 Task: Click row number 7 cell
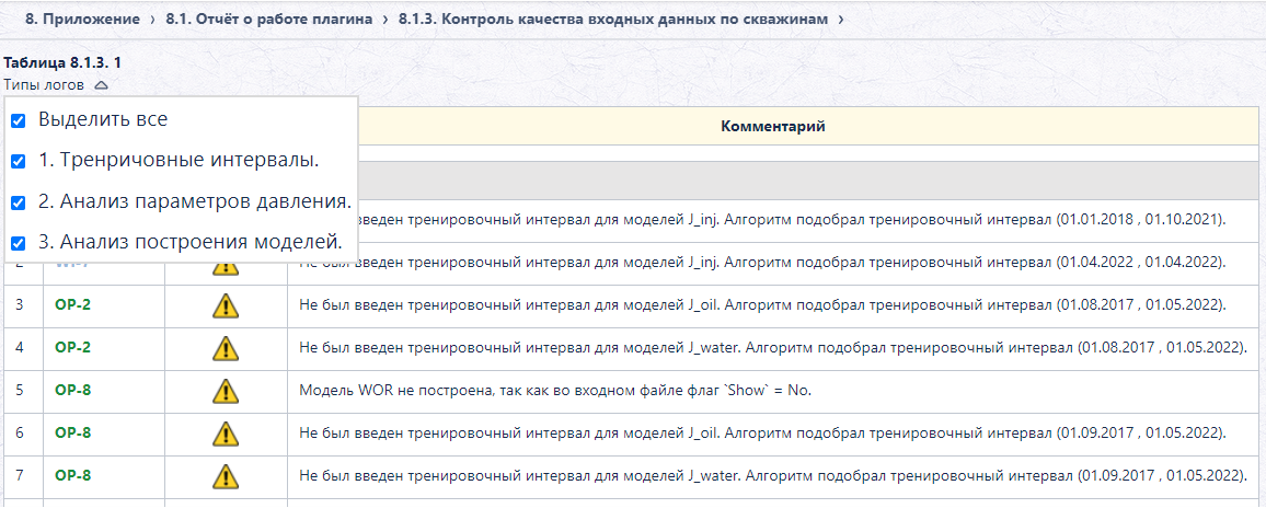click(x=22, y=477)
